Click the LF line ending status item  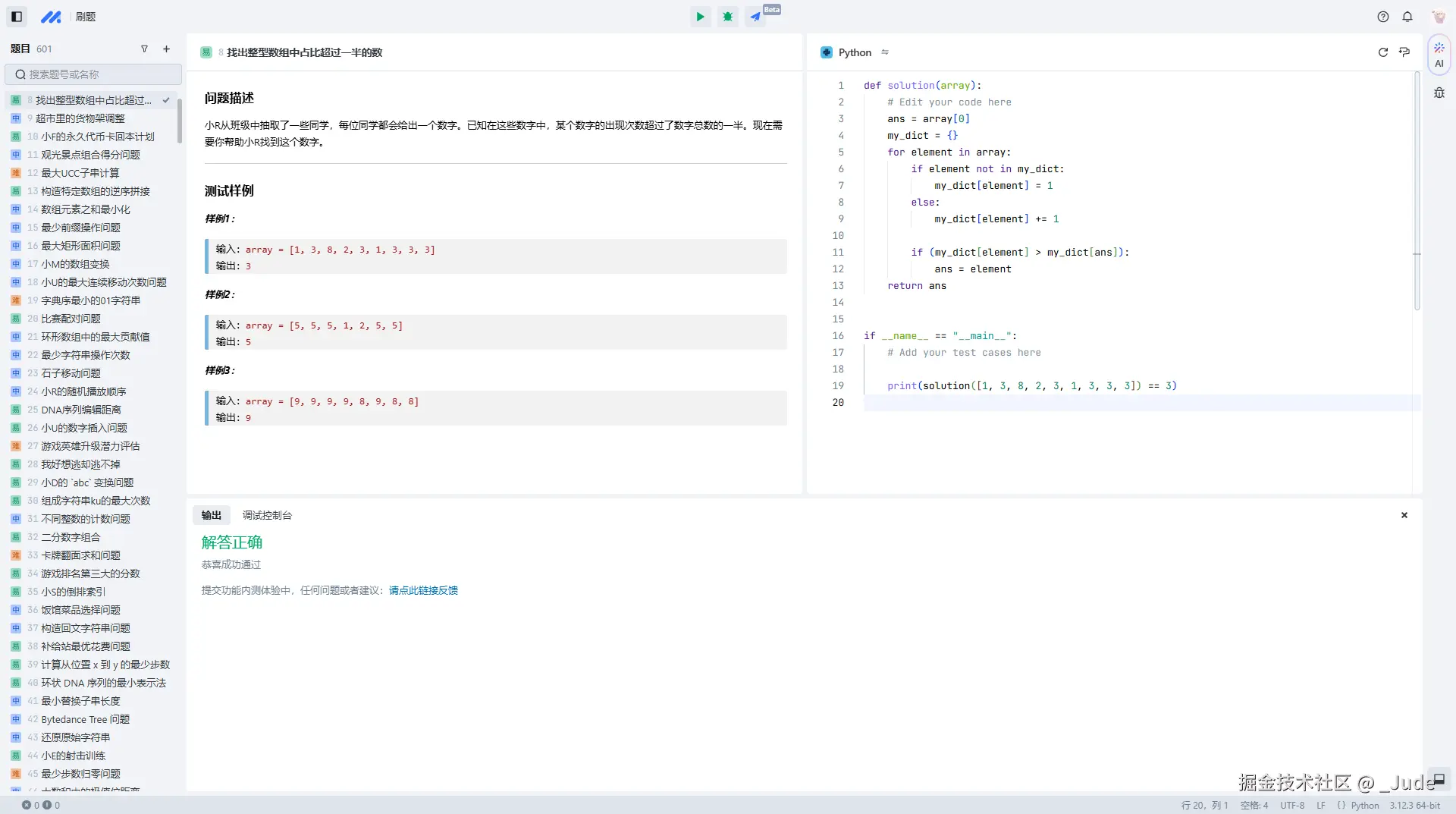coord(1321,806)
